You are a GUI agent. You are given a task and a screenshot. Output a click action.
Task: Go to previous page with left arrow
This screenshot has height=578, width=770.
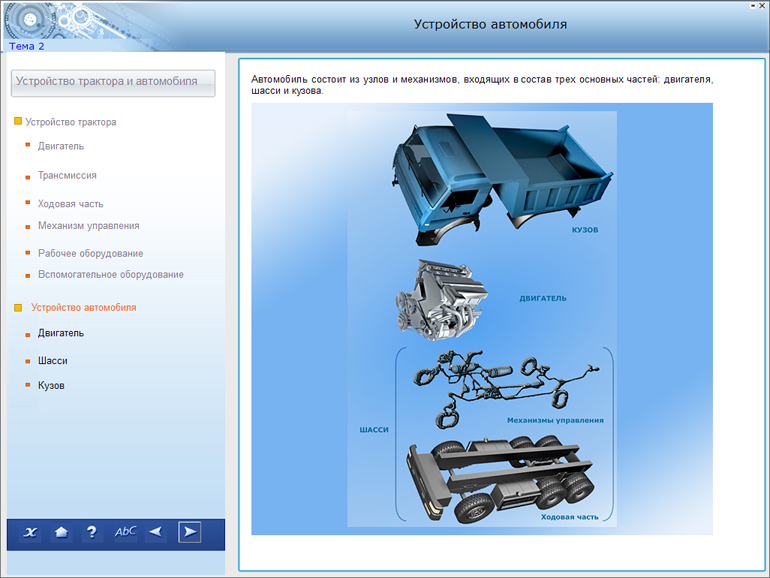155,532
